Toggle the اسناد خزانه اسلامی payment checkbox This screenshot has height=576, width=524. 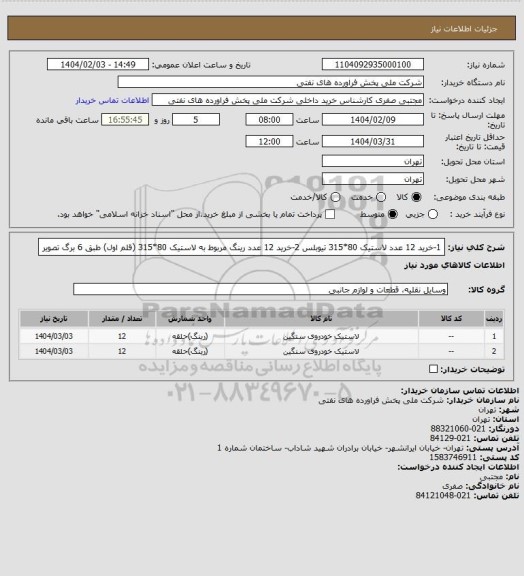[x=330, y=214]
